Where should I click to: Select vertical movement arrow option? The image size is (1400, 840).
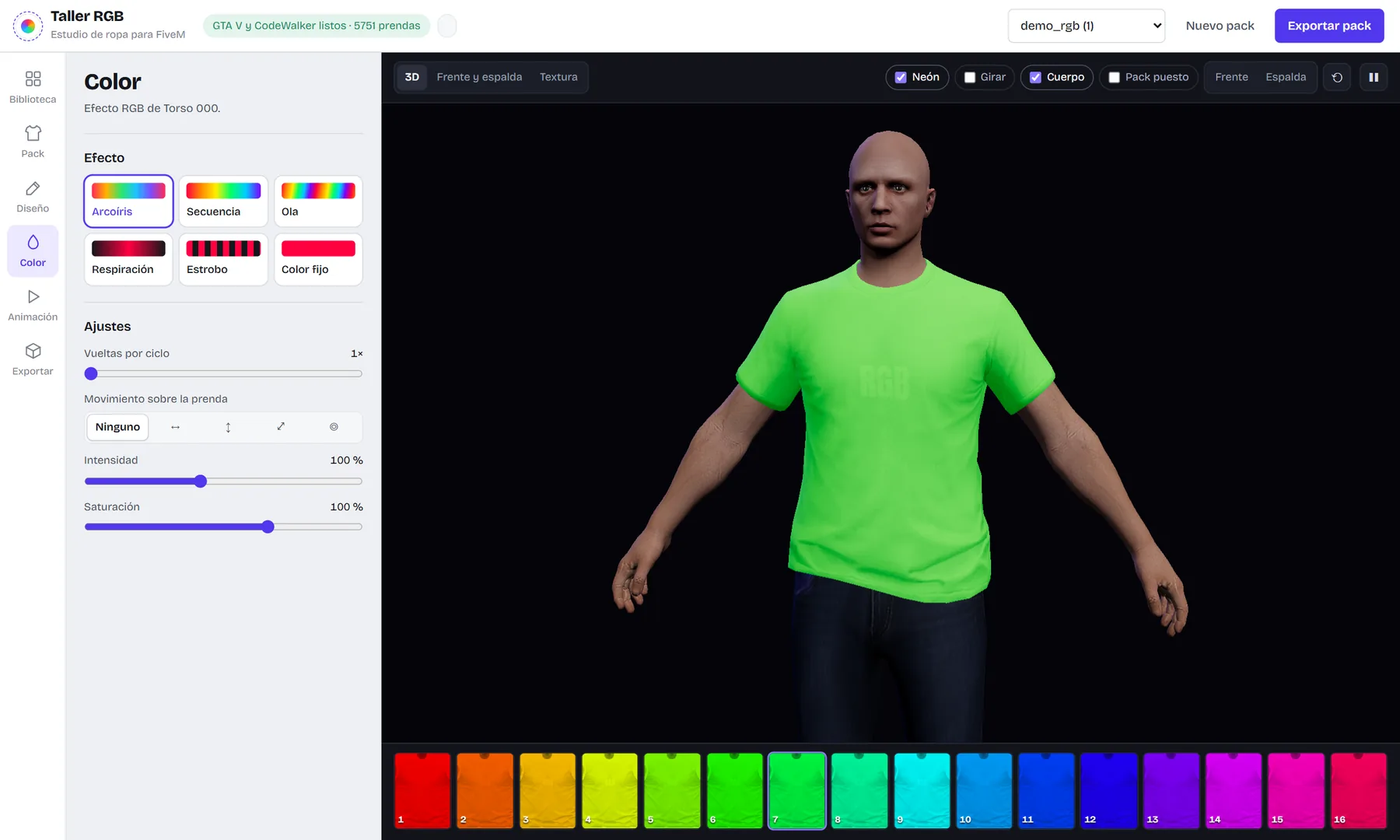coord(228,427)
